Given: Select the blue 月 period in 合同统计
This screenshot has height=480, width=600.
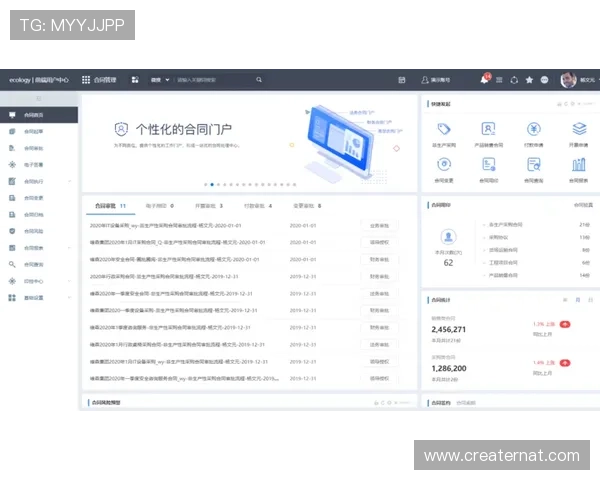Looking at the screenshot, I should pyautogui.click(x=578, y=300).
